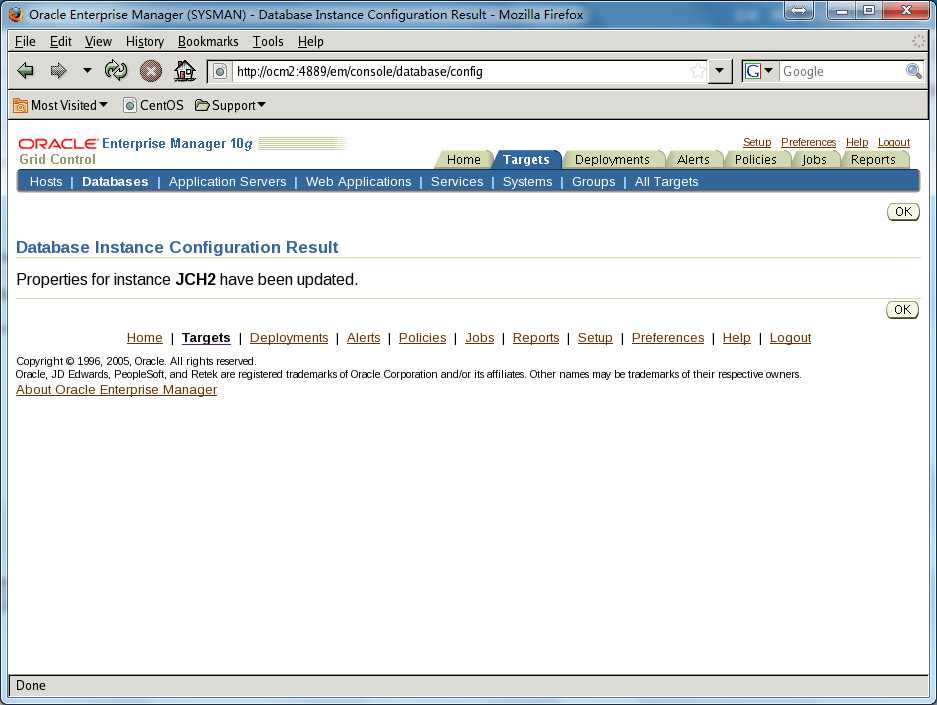The height and width of the screenshot is (705, 937).
Task: Select the Hosts subtab
Action: point(46,182)
